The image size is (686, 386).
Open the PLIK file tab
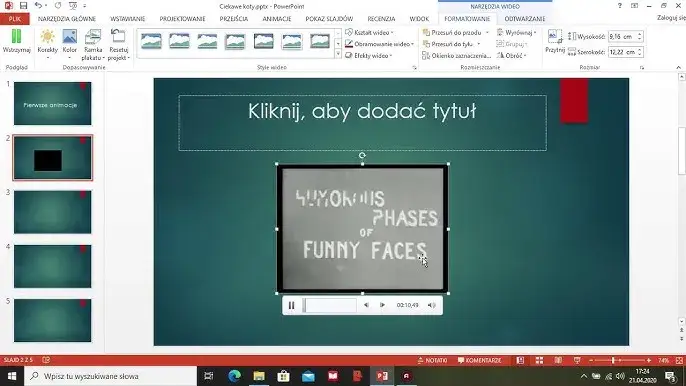14,19
